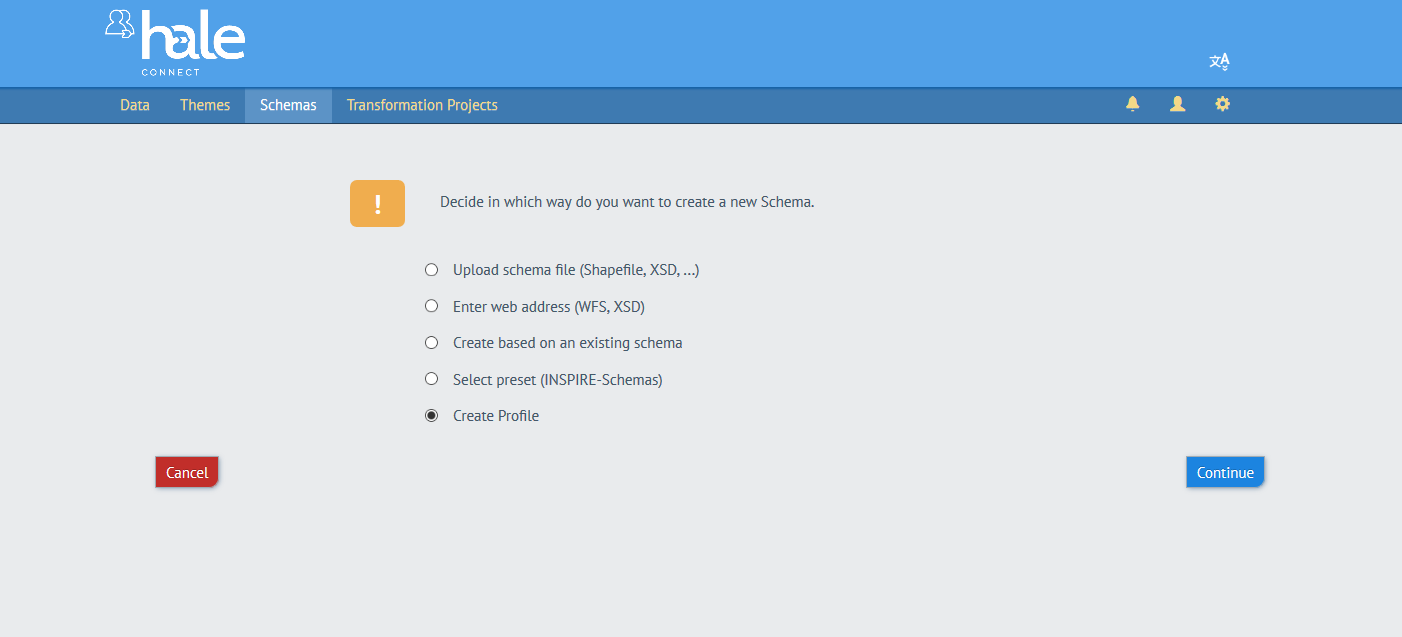The height and width of the screenshot is (637, 1402).
Task: Switch to the Schemas tab
Action: click(288, 104)
